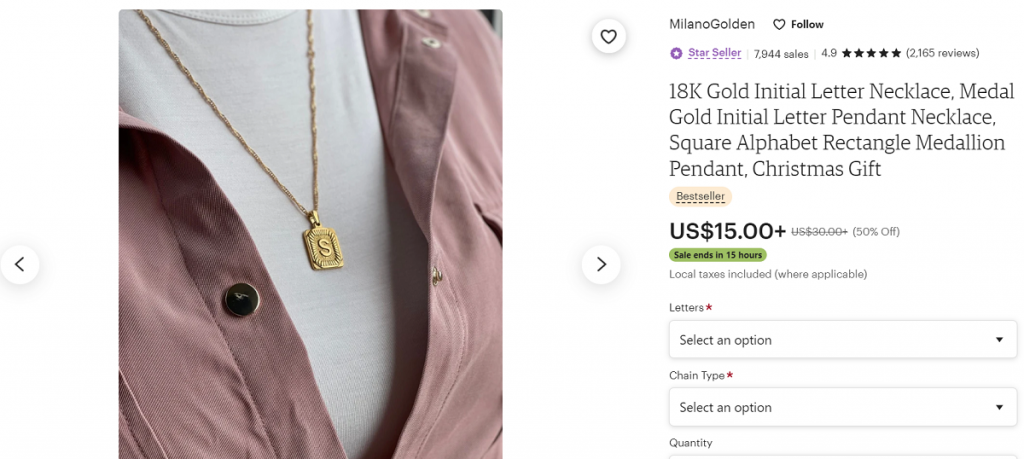Favorite this necklace with the heart icon
Screen dimensions: 1024x459
point(608,37)
